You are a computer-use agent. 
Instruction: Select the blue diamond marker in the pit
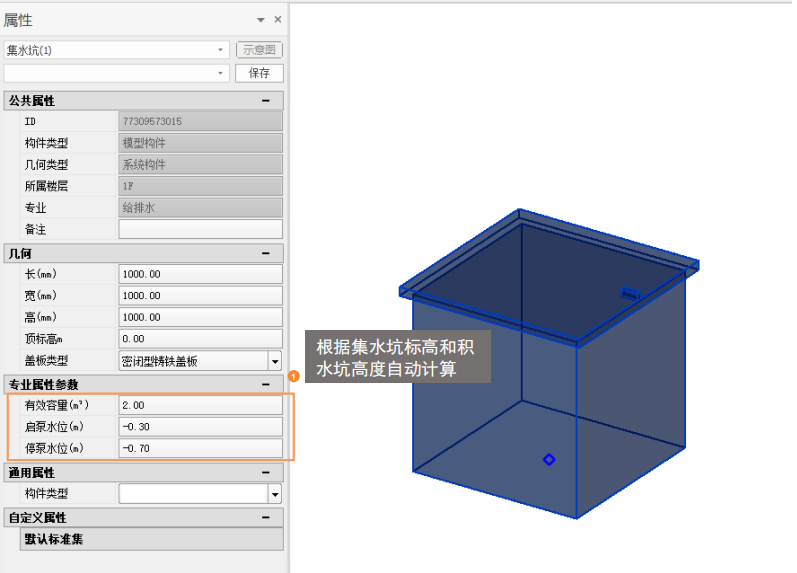549,459
